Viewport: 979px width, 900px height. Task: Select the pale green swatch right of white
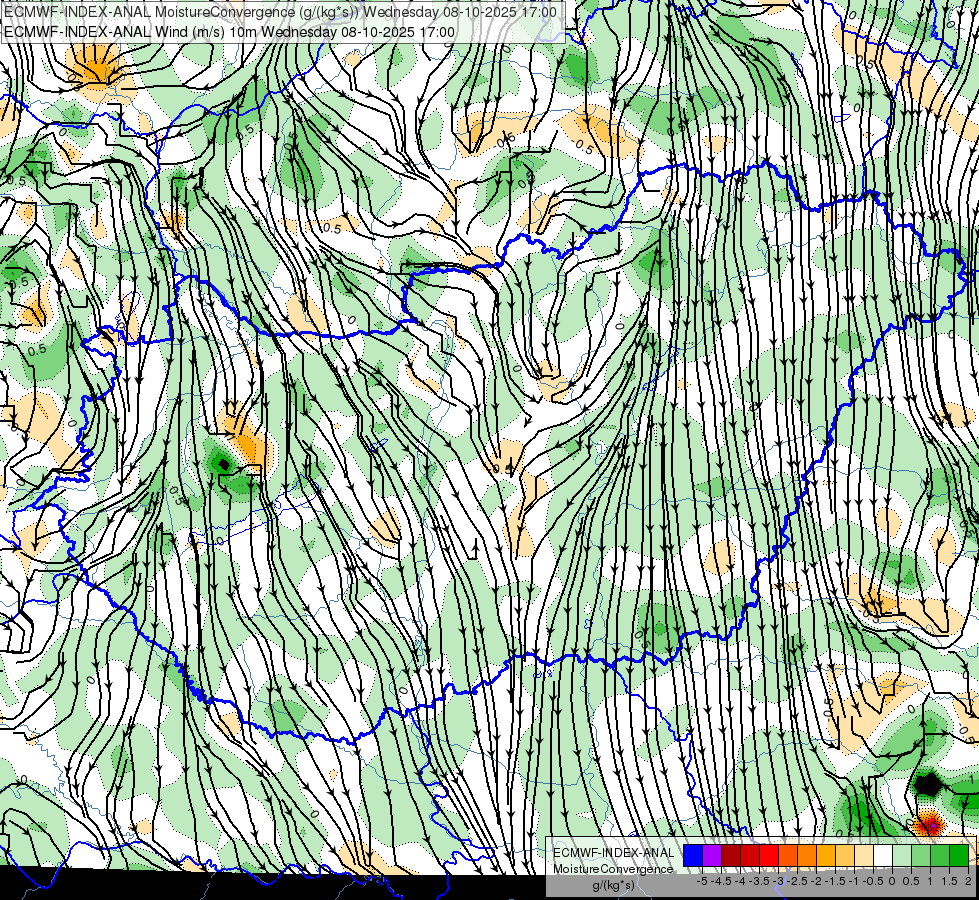(x=902, y=855)
